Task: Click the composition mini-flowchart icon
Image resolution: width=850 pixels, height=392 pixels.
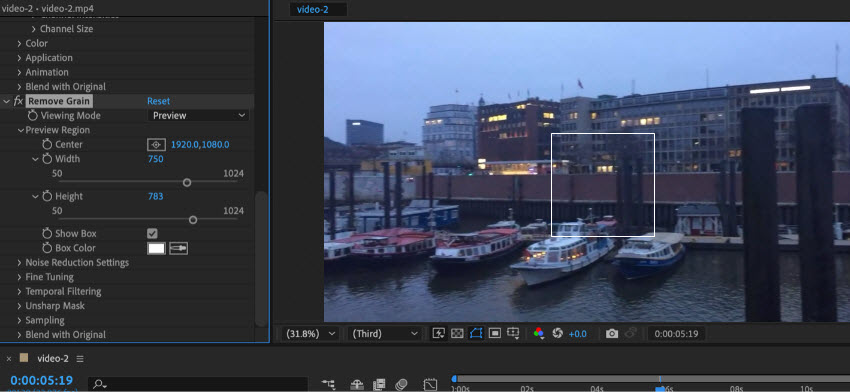Action: point(328,384)
